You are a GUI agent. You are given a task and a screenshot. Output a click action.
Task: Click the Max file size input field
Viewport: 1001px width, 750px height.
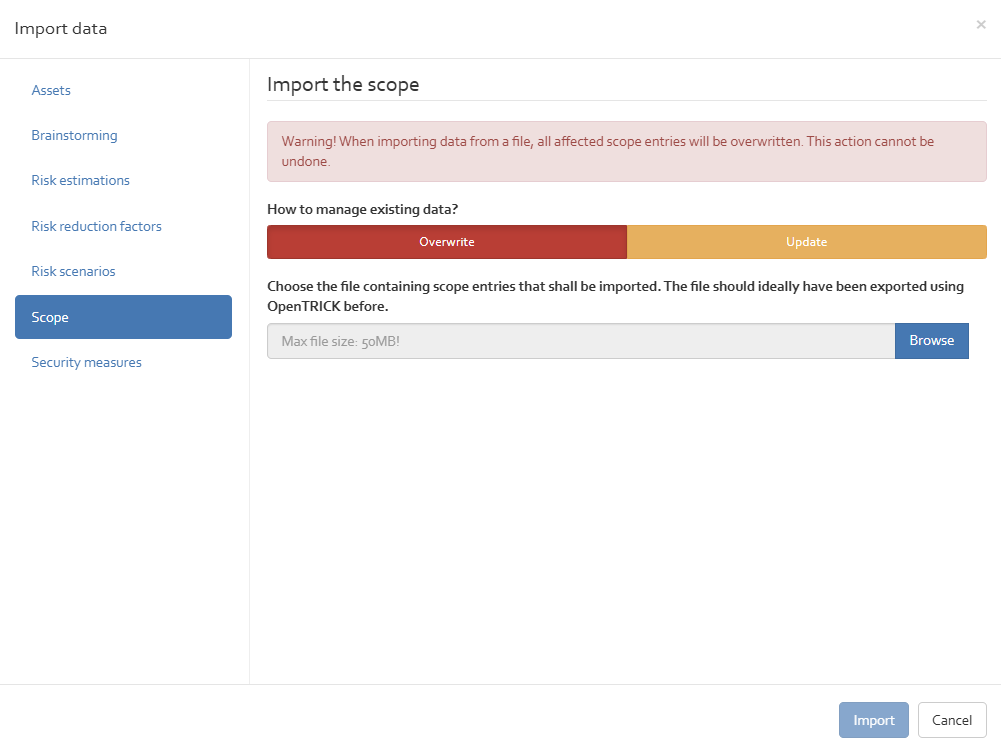point(581,341)
